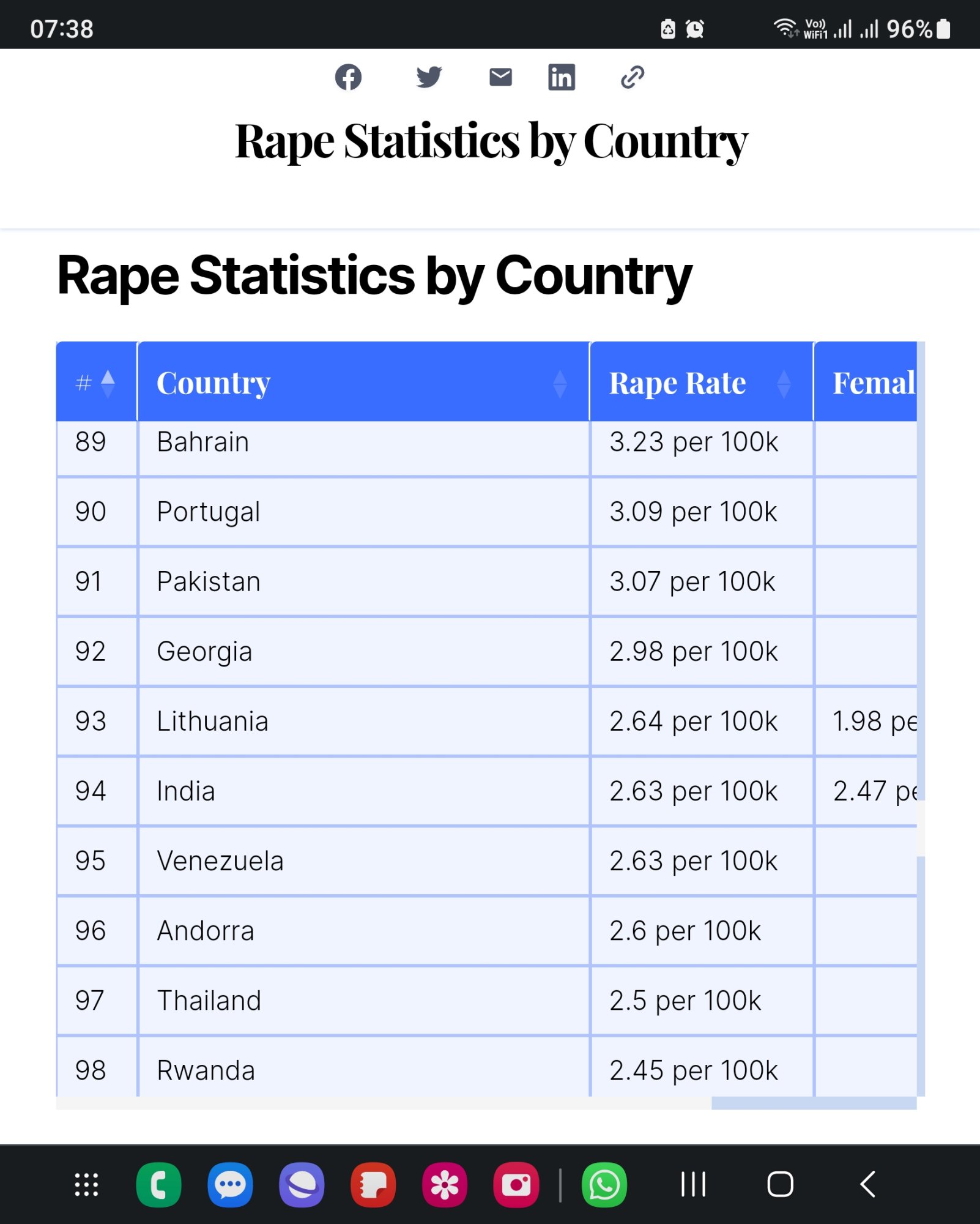This screenshot has height=1224, width=980.
Task: Open the phone dialer app in dock
Action: (158, 1184)
